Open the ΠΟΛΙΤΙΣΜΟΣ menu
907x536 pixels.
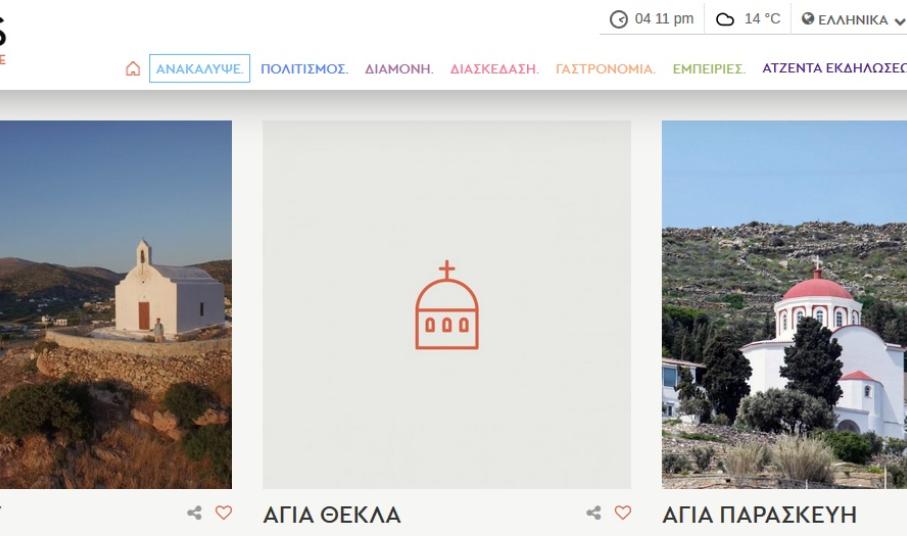click(x=304, y=69)
